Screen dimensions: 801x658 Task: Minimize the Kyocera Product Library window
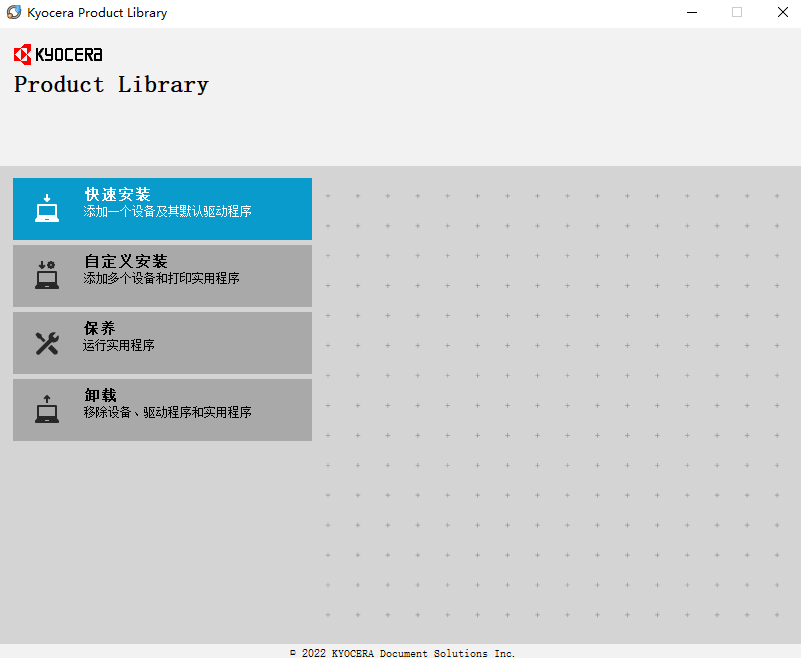click(692, 12)
